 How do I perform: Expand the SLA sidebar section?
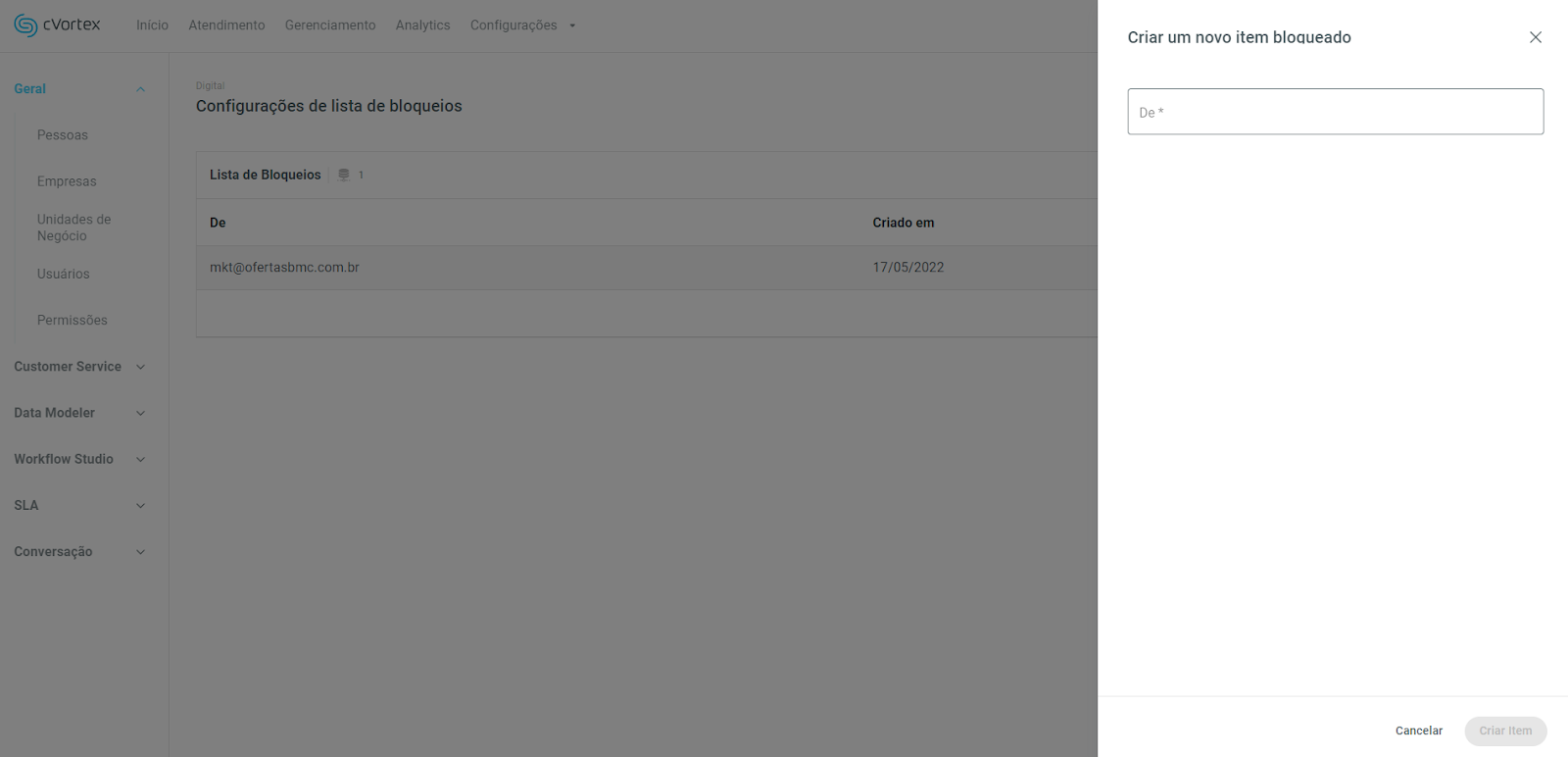click(140, 506)
